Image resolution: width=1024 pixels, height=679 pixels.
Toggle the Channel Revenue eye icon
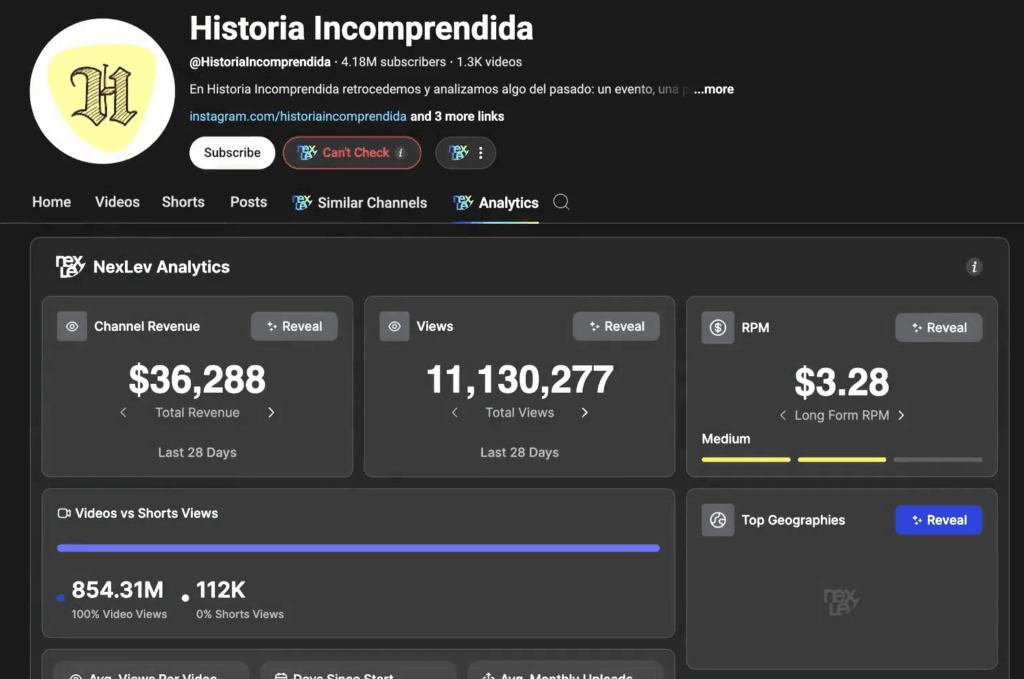point(72,326)
